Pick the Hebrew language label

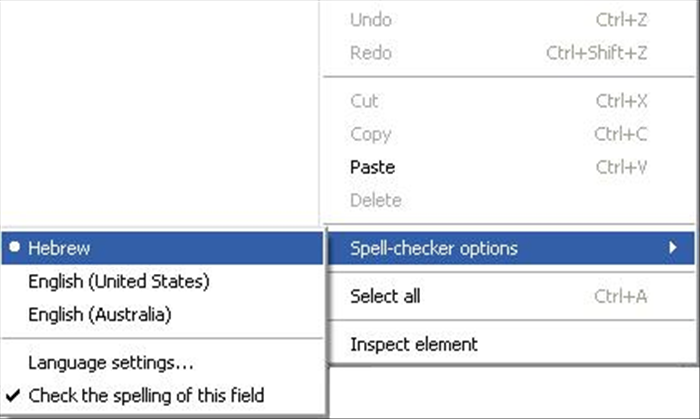point(58,247)
